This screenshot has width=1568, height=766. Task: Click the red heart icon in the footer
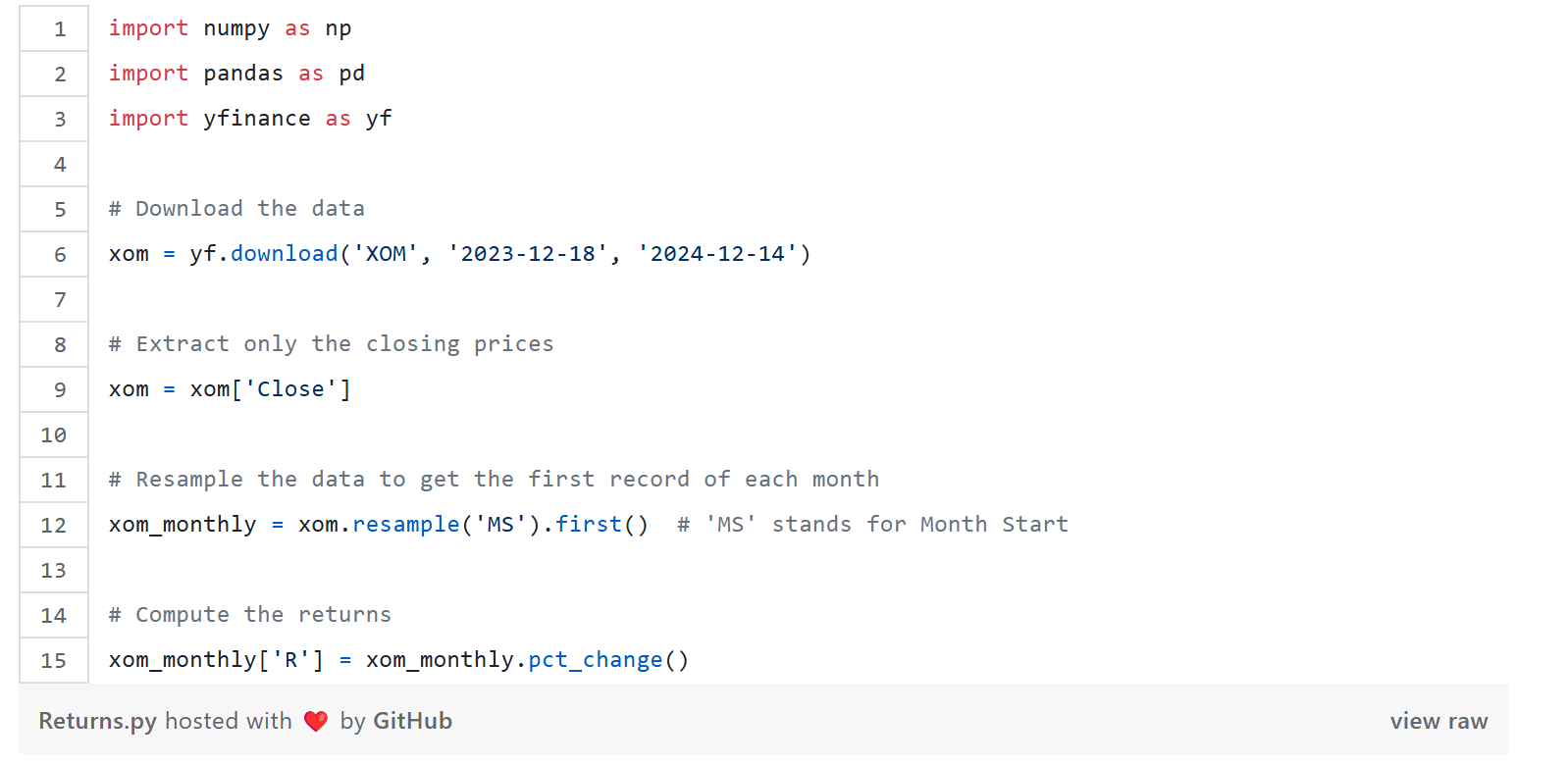[316, 722]
